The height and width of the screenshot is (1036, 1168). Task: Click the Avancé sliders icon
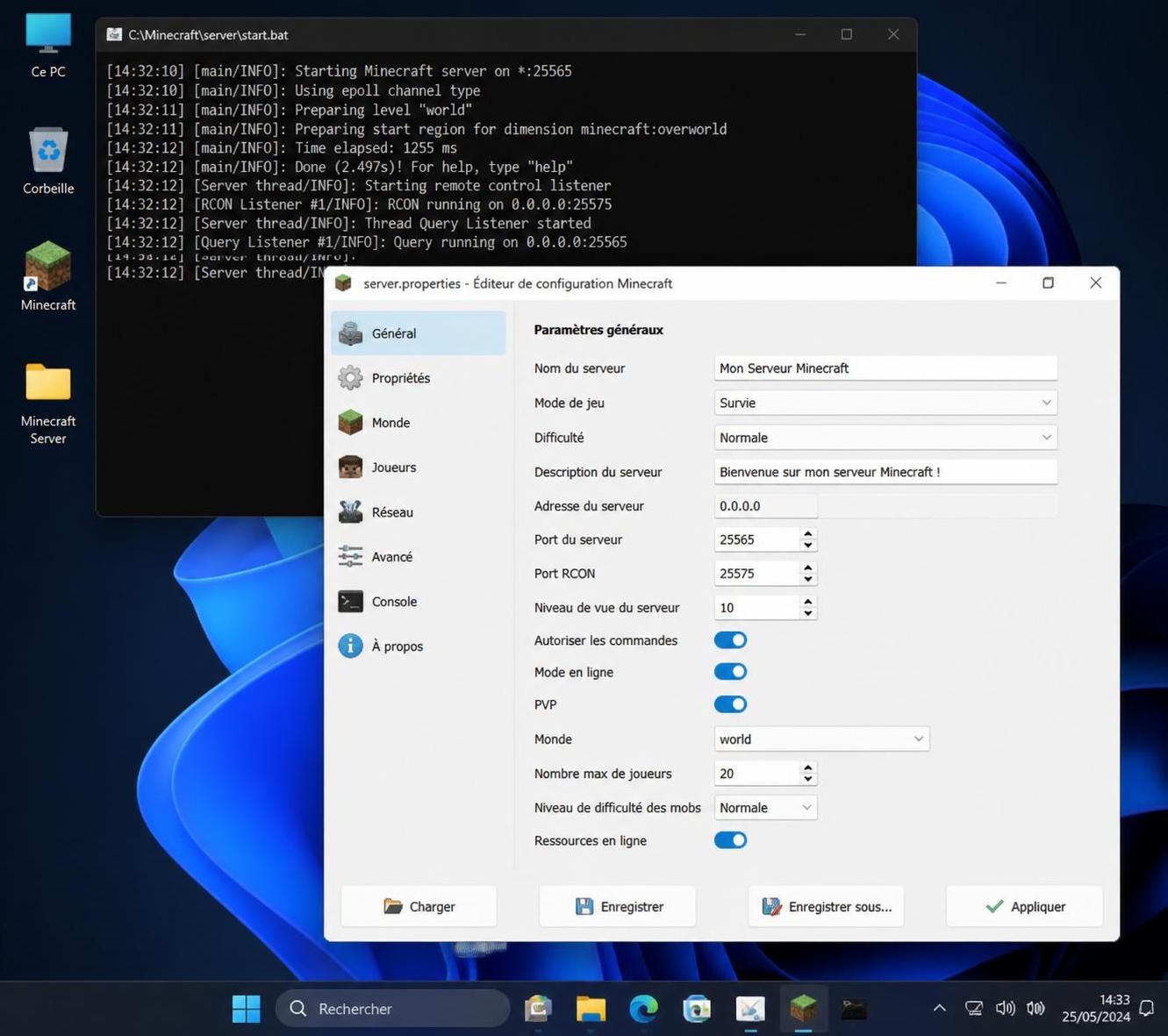pos(350,557)
